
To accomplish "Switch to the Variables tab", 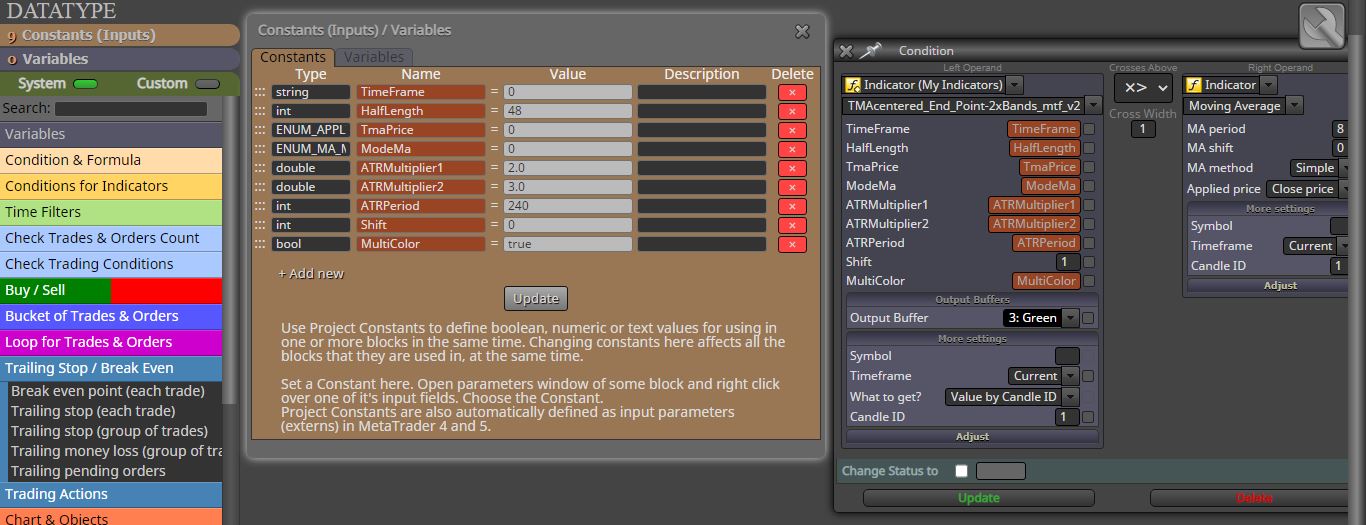I will [x=374, y=57].
